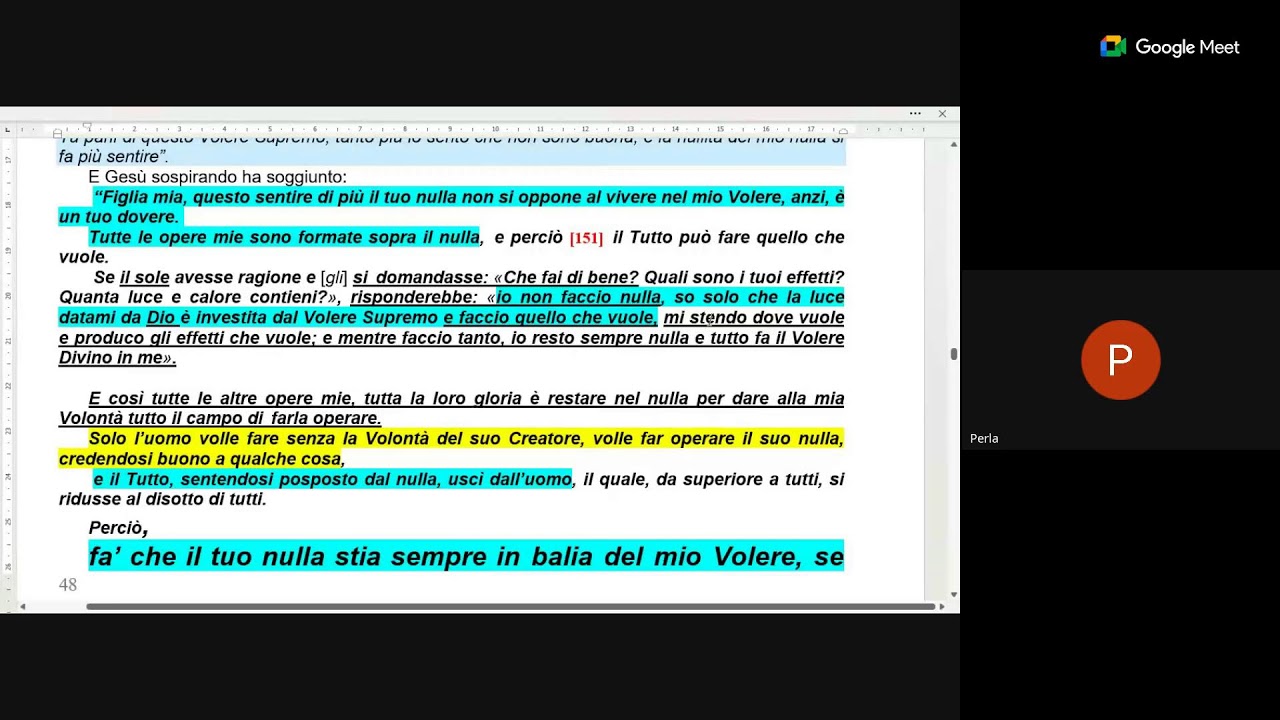Click the vertical scrollbar down arrow
Image resolution: width=1280 pixels, height=720 pixels.
(x=953, y=595)
